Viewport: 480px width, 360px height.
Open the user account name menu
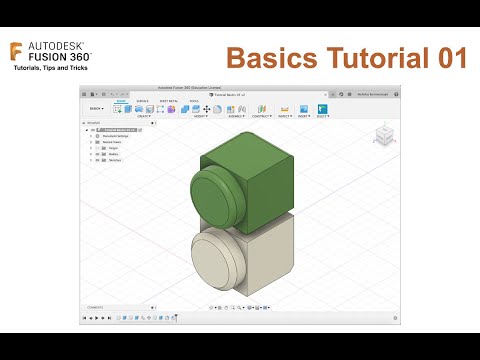click(373, 94)
